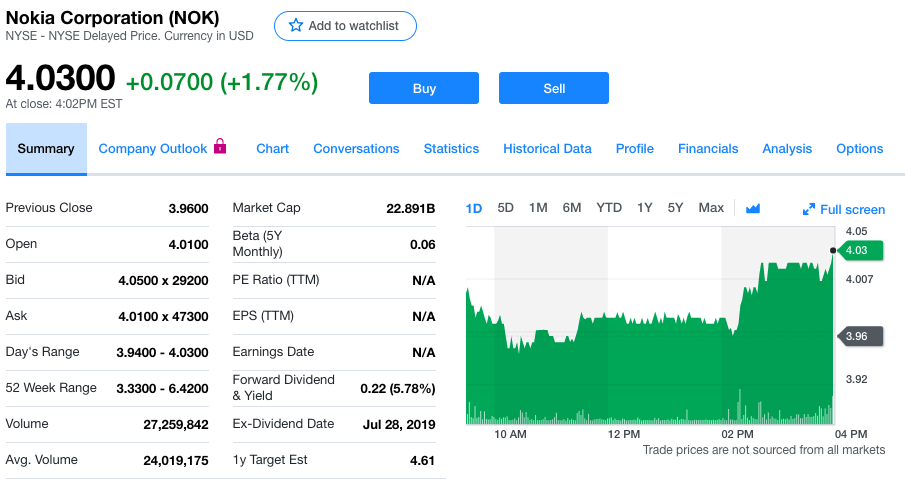Click the Forward Dividend value 0.22 (5.78%)
Viewport: 905px width, 485px height.
(398, 389)
